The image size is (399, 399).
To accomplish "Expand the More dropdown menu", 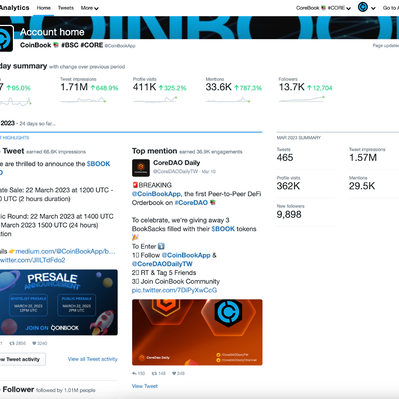I will (x=90, y=8).
